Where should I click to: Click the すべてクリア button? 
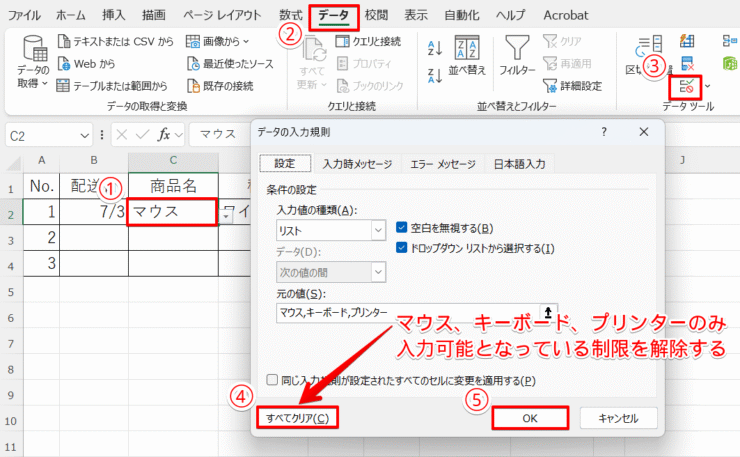click(x=297, y=418)
